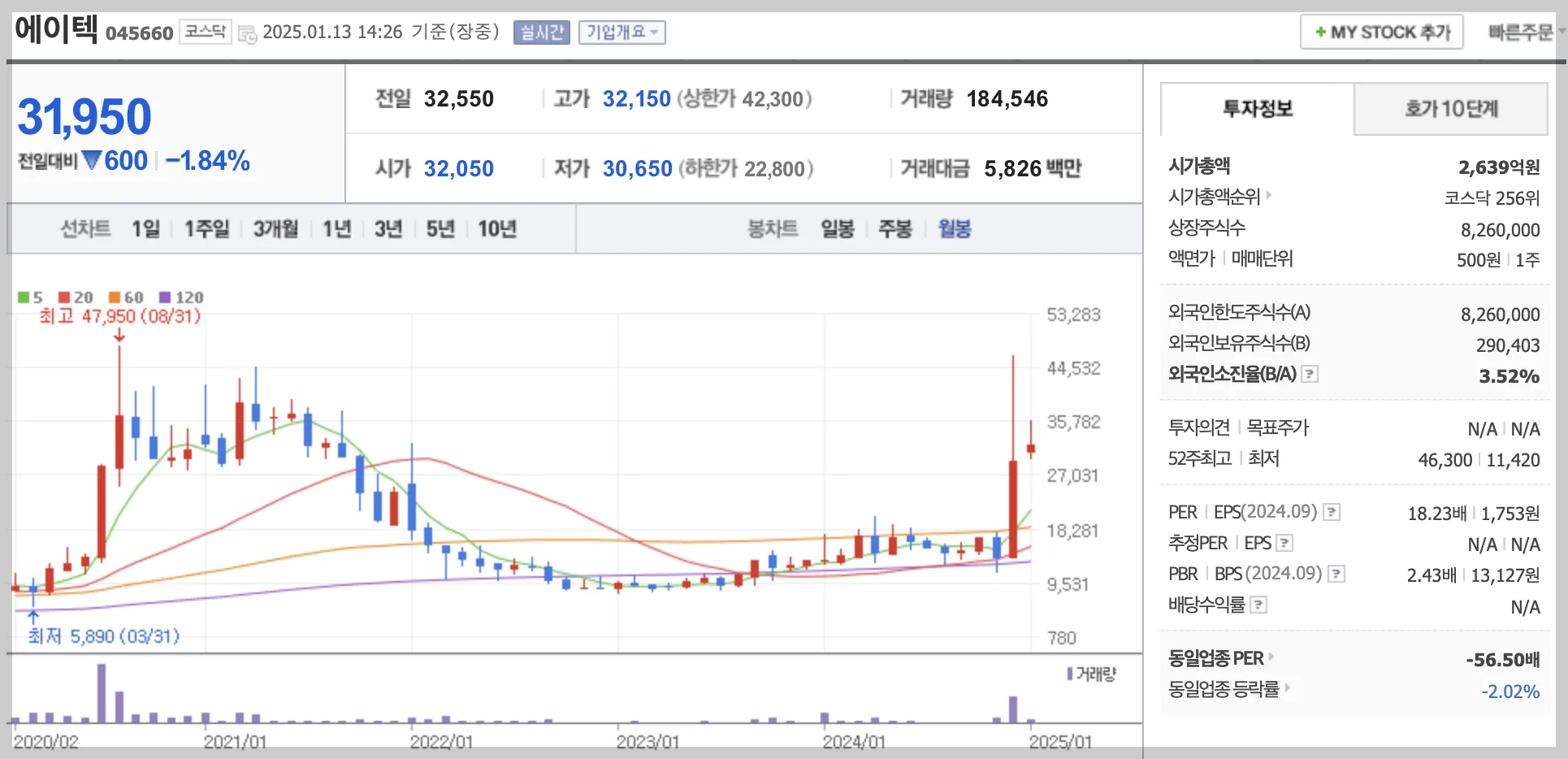
Task: Open the 기업개요 dropdown
Action: (622, 33)
